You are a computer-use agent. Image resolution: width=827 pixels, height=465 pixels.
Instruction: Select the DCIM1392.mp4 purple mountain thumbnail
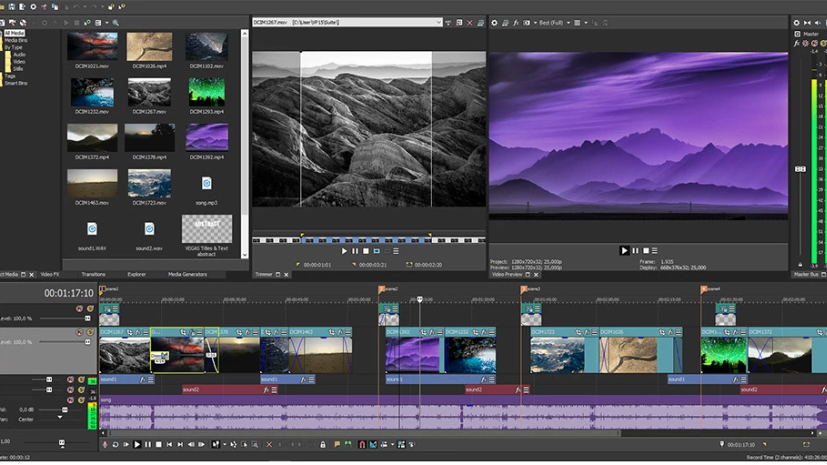coord(207,137)
